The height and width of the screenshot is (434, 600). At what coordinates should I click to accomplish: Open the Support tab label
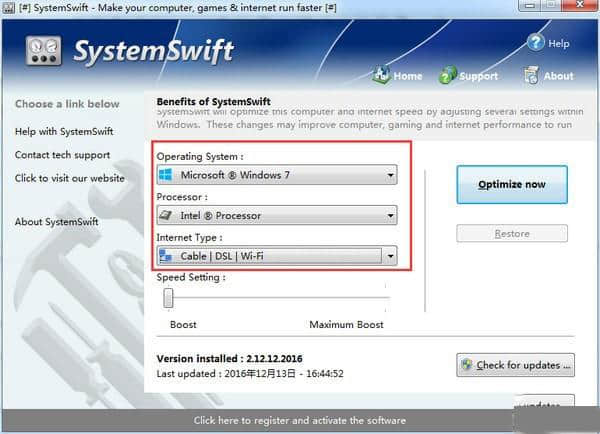(478, 76)
